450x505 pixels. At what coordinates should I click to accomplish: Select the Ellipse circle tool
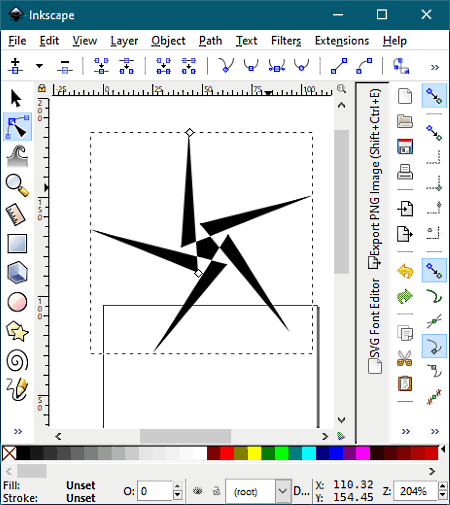[x=17, y=302]
